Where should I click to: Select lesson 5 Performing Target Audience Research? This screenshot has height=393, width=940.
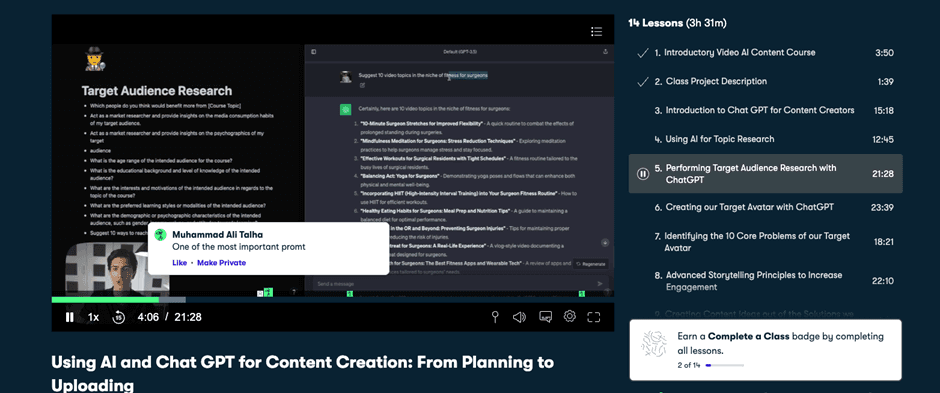coord(766,174)
